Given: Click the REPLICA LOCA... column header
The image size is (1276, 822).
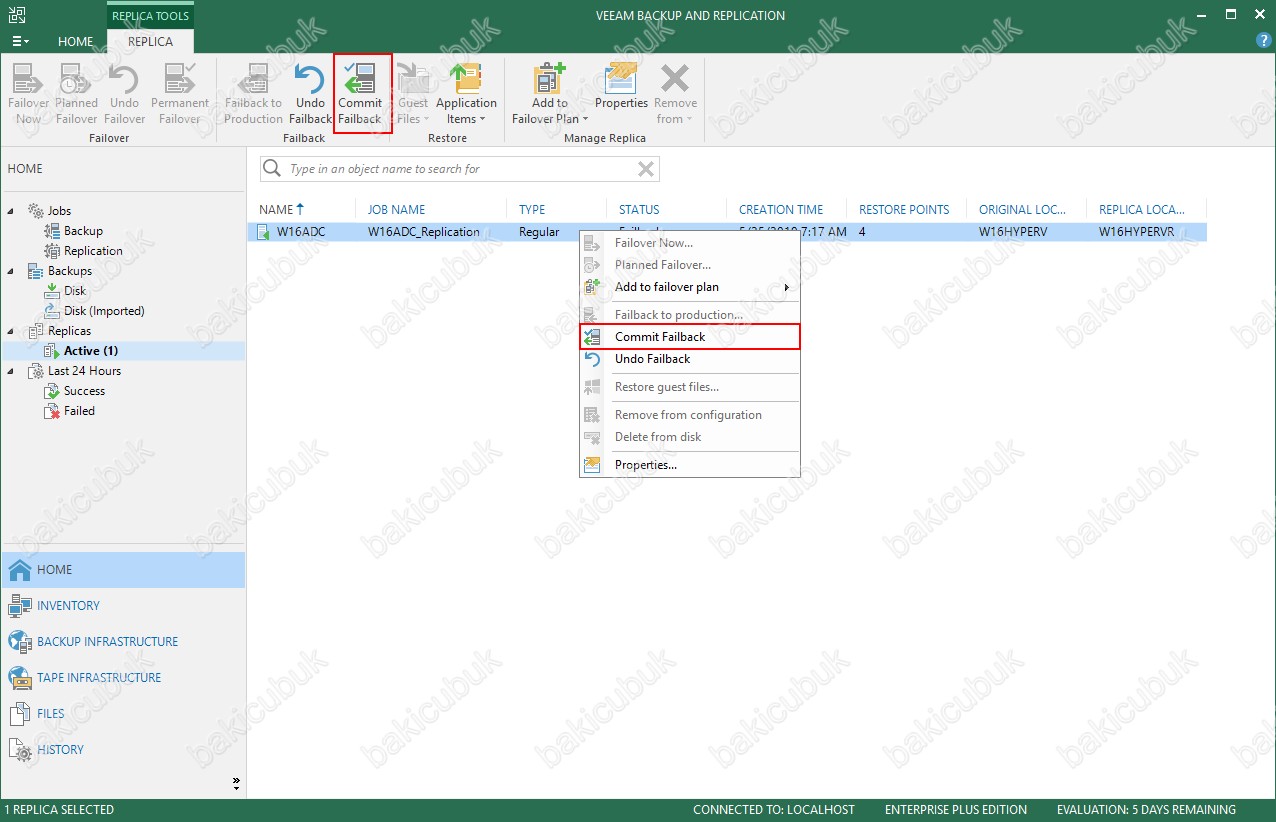Looking at the screenshot, I should (x=1142, y=209).
